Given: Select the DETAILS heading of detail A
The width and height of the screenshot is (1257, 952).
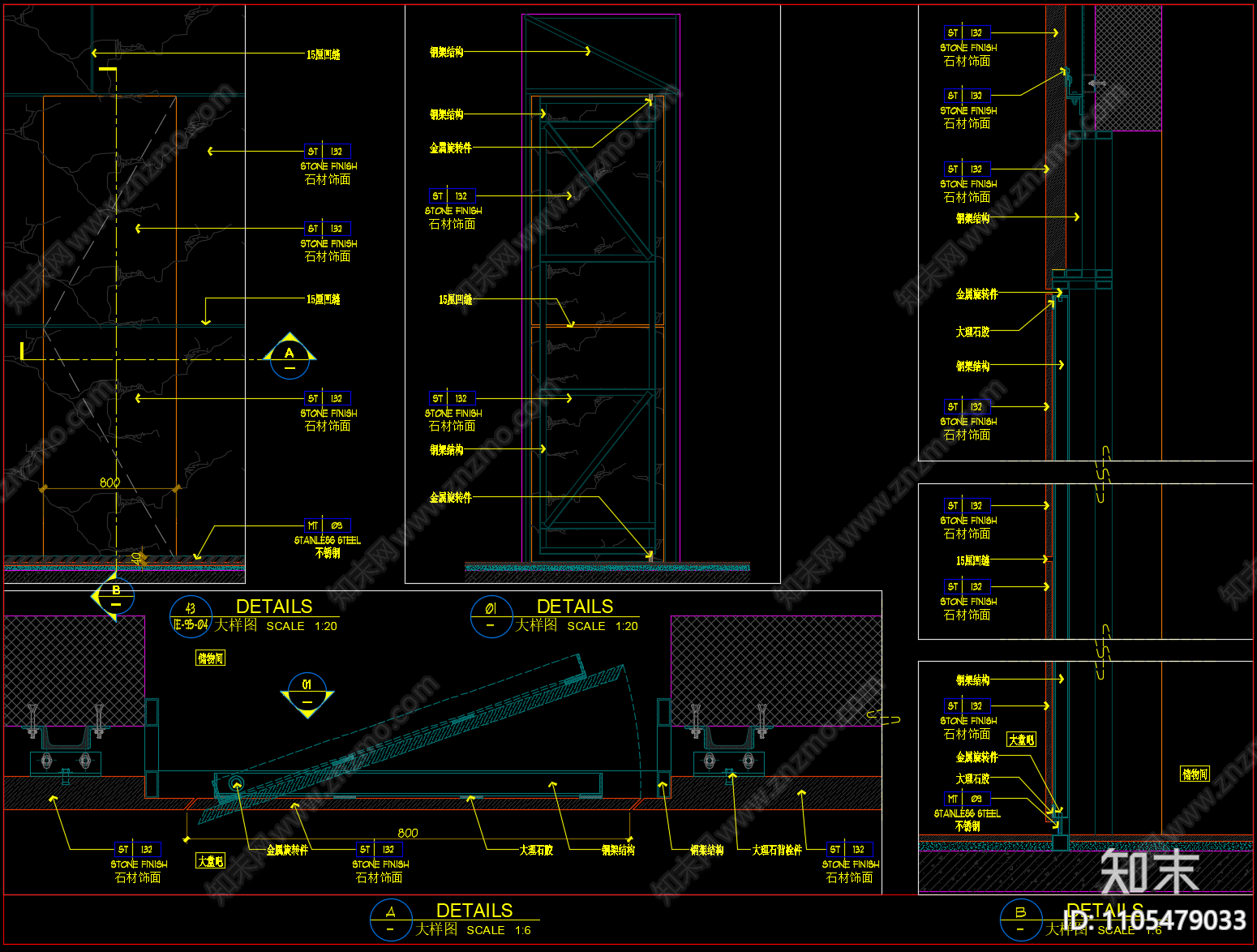Looking at the screenshot, I should [474, 911].
